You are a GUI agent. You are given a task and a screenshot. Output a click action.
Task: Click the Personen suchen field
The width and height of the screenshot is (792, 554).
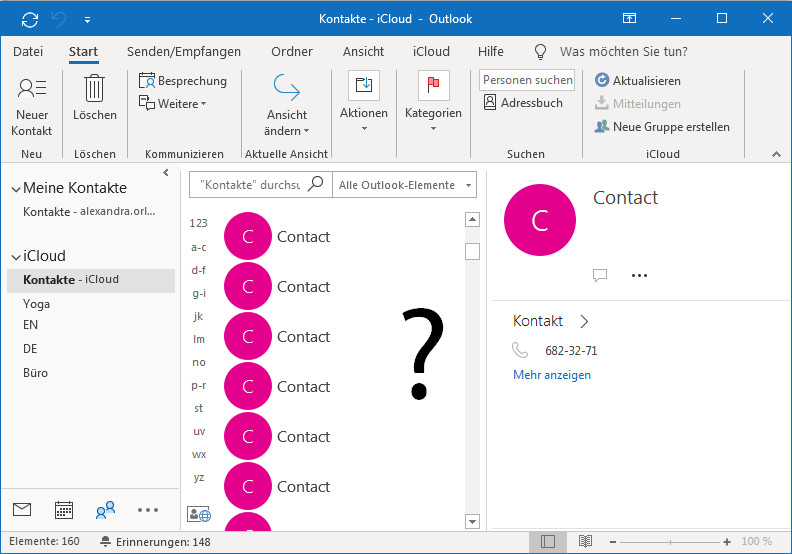tap(527, 80)
